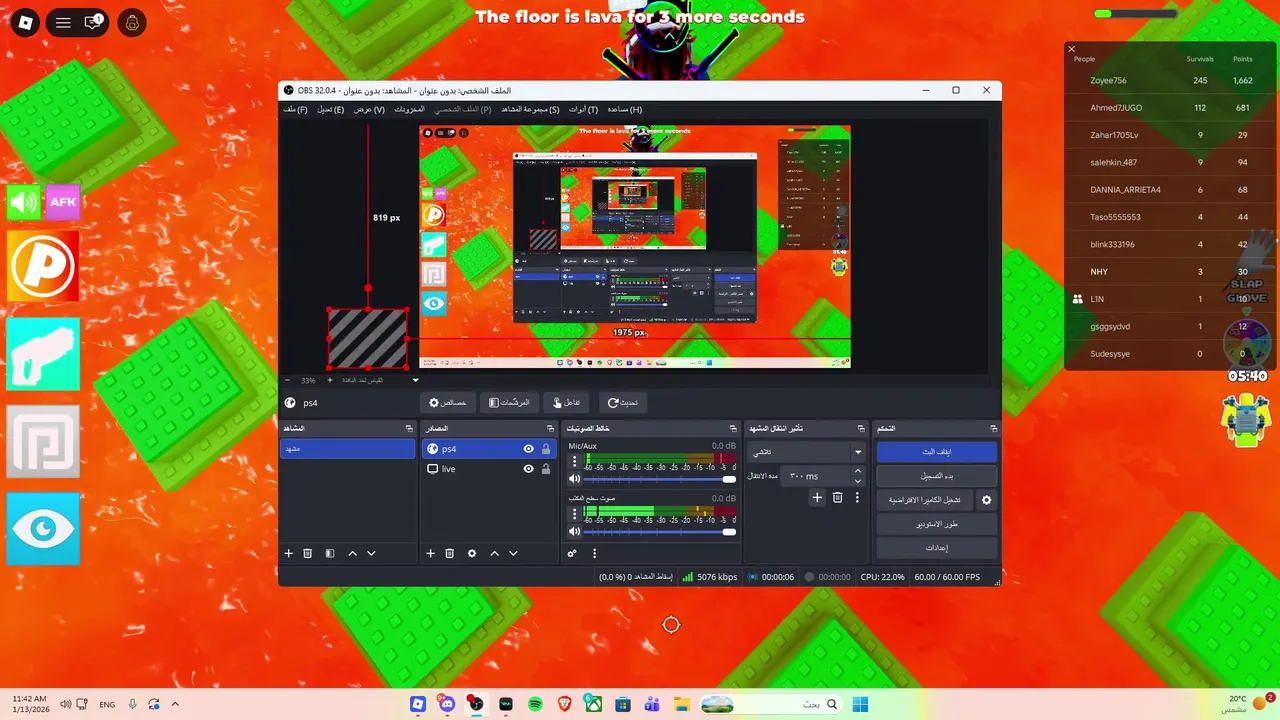Open the orange P points shop icon
The width and height of the screenshot is (1280, 720).
tap(43, 266)
